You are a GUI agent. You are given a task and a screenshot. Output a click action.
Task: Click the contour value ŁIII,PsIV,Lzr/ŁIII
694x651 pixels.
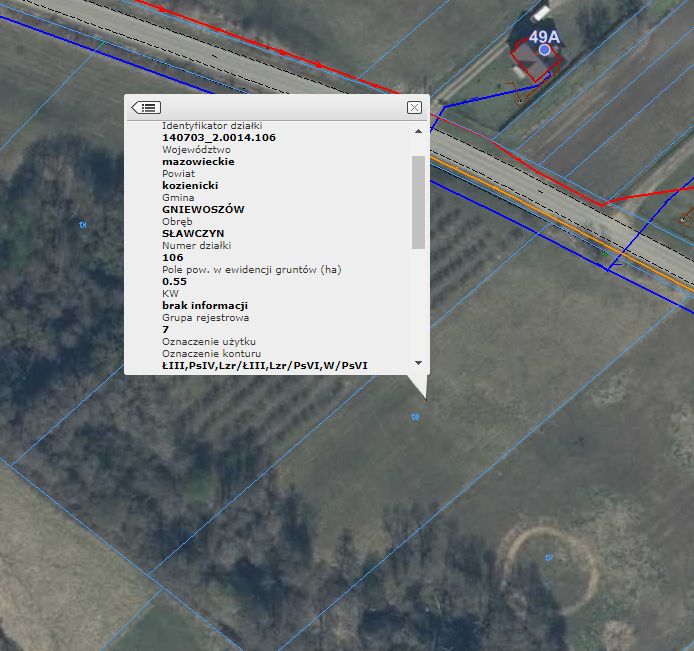point(265,366)
